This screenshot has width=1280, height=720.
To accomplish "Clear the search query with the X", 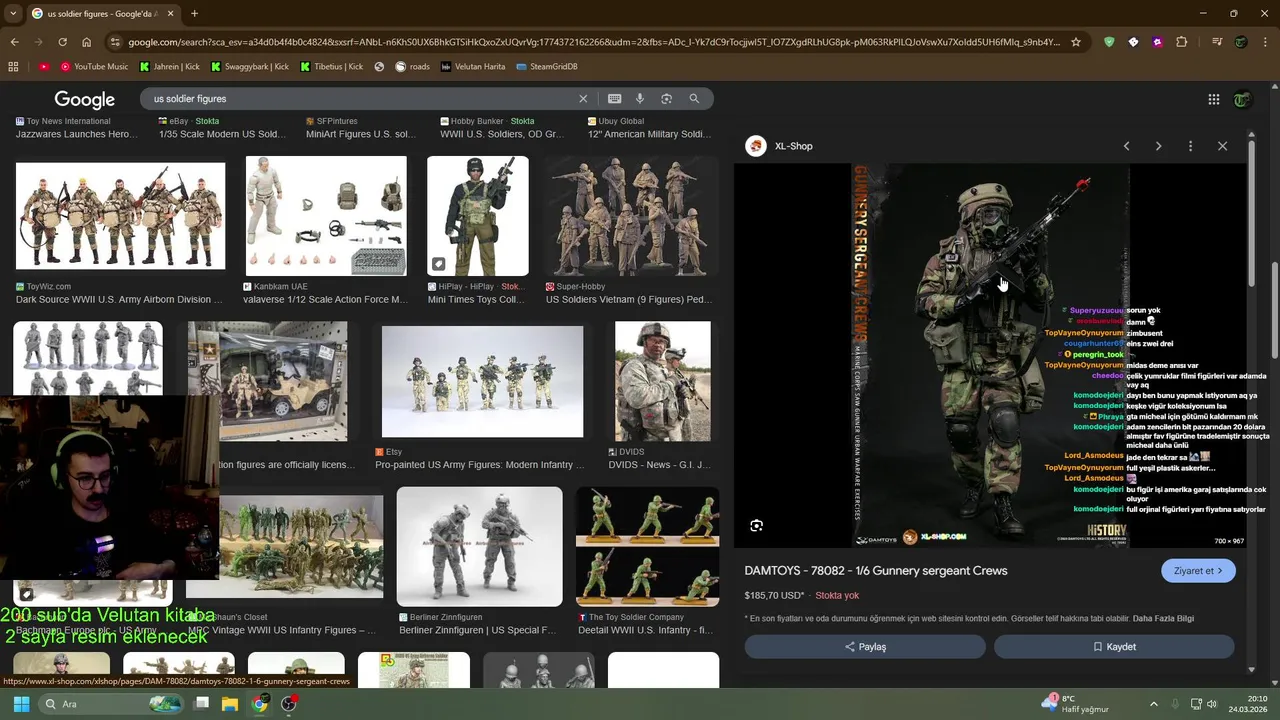I will [x=583, y=99].
